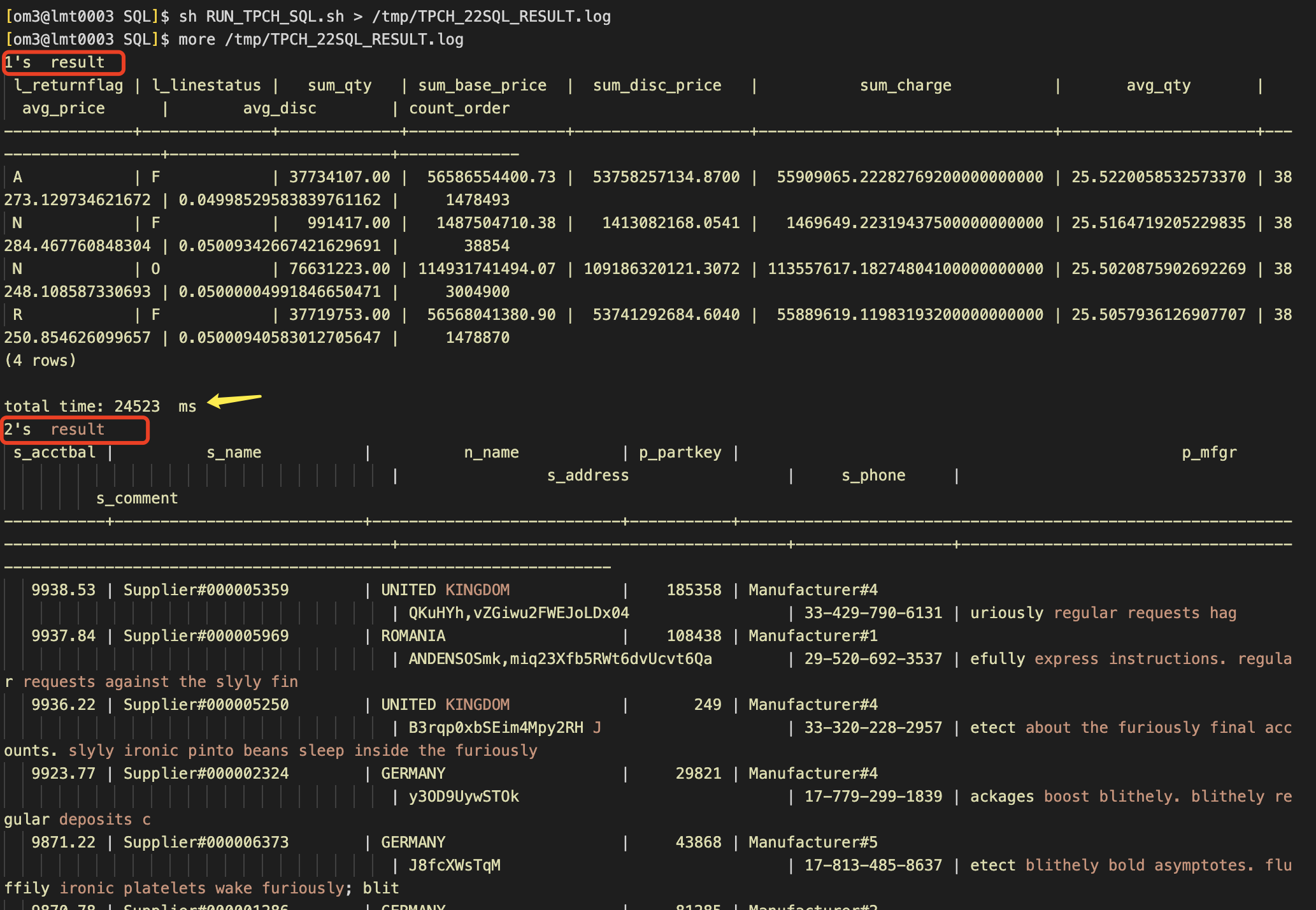The height and width of the screenshot is (910, 1316).
Task: Click the (4 rows) summary text
Action: [x=41, y=360]
